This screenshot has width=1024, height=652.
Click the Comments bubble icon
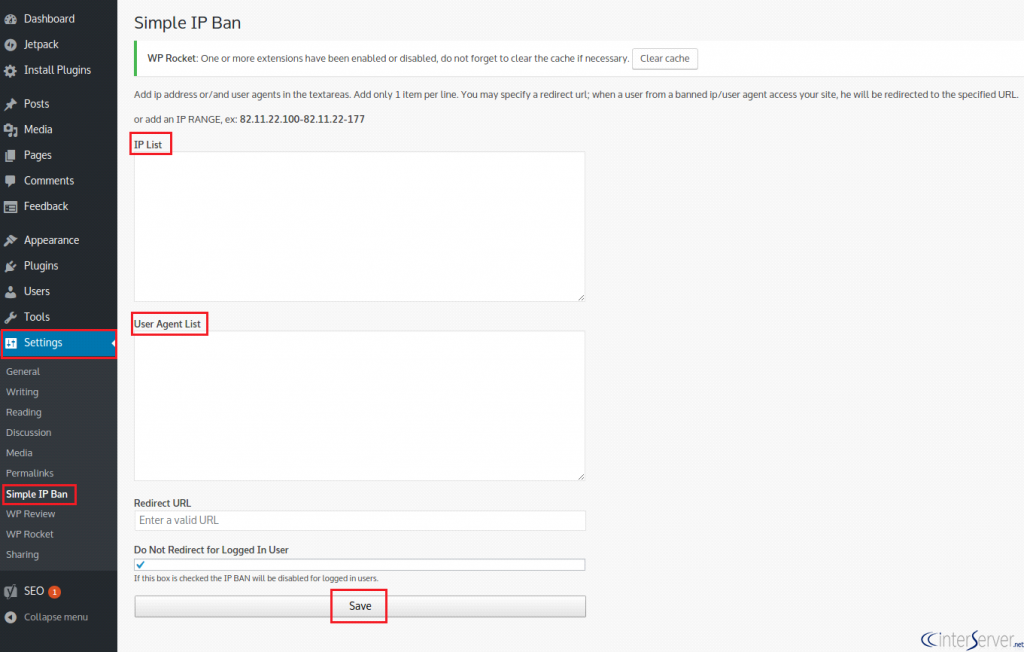pos(10,181)
